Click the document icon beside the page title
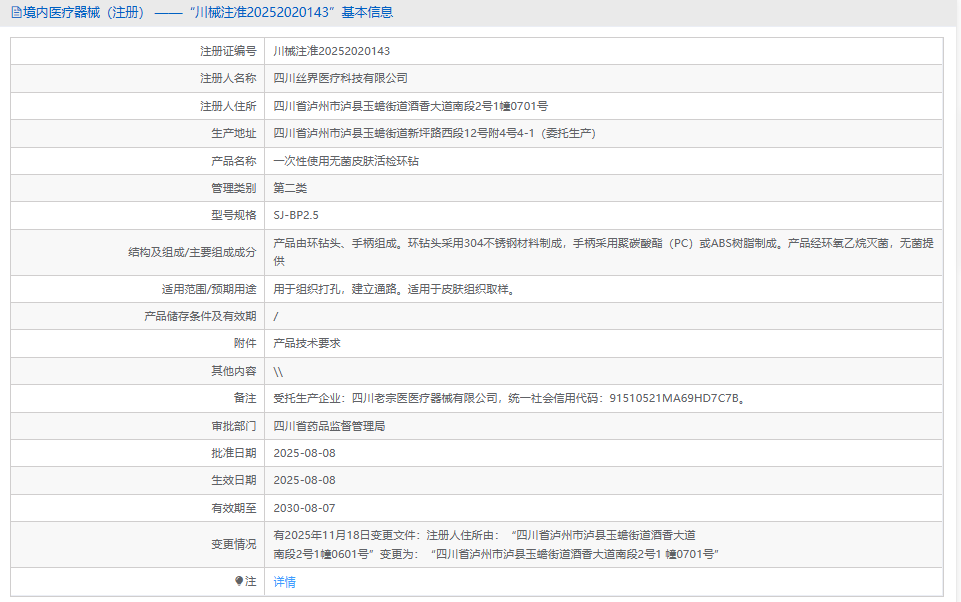This screenshot has height=602, width=961. point(15,12)
